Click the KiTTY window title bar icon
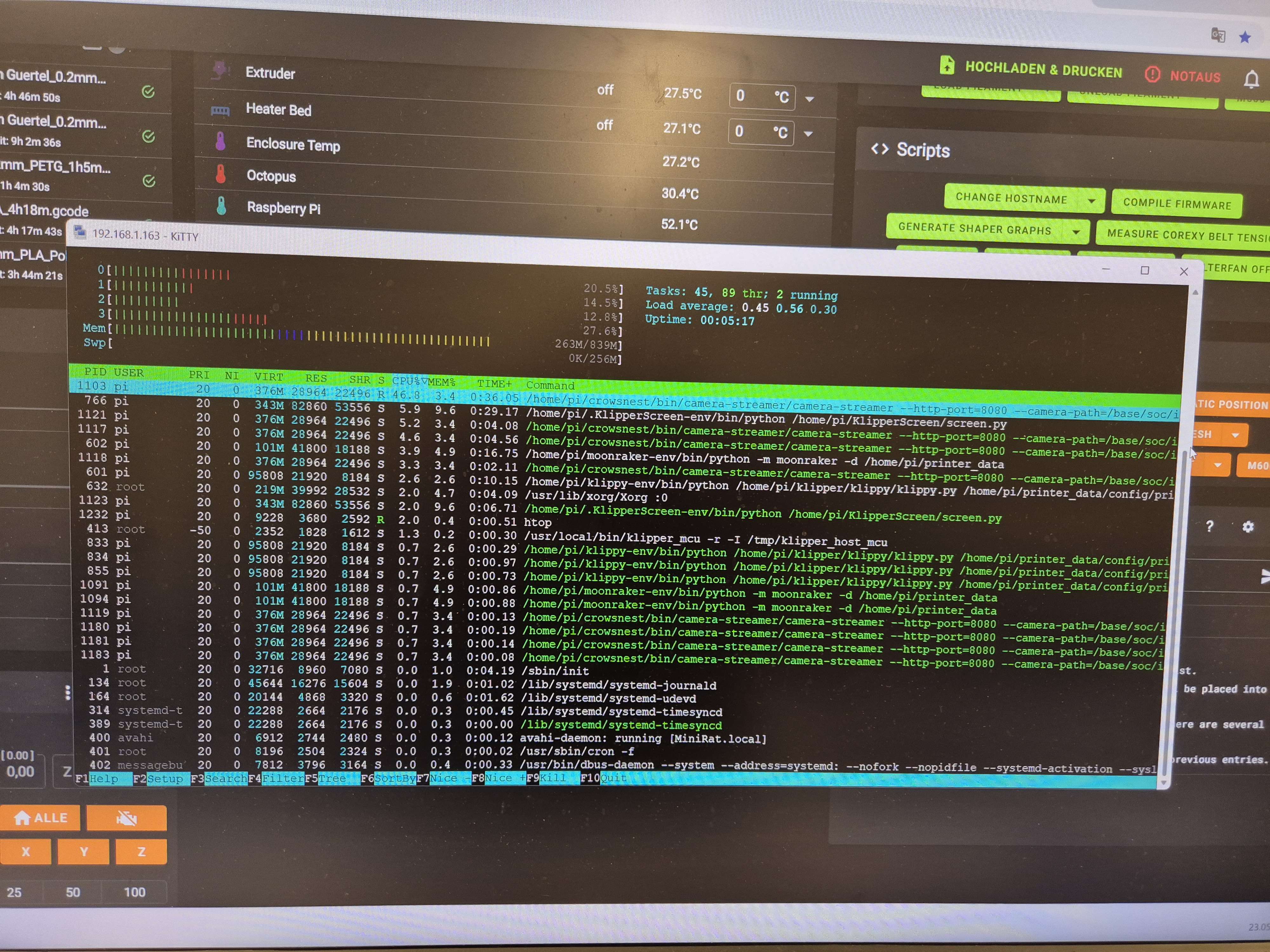 (80, 232)
